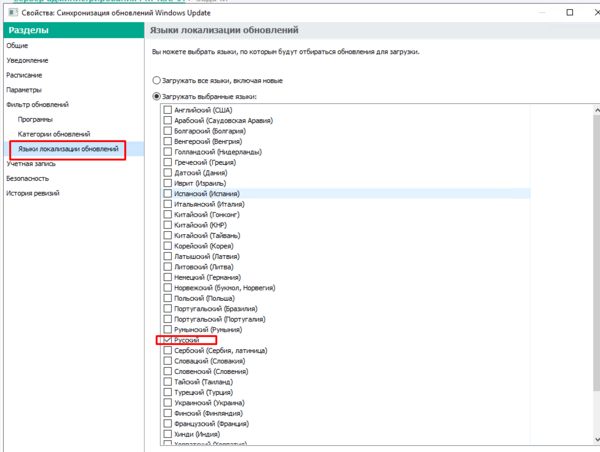Check the Турецкий (Турция) checkbox
Screen dimensions: 600x452
point(168,392)
